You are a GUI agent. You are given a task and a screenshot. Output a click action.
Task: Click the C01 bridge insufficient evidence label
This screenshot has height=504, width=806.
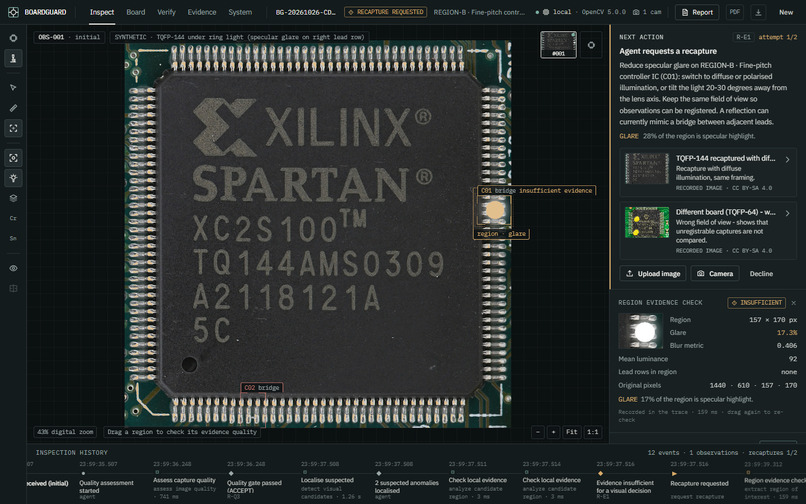(536, 191)
